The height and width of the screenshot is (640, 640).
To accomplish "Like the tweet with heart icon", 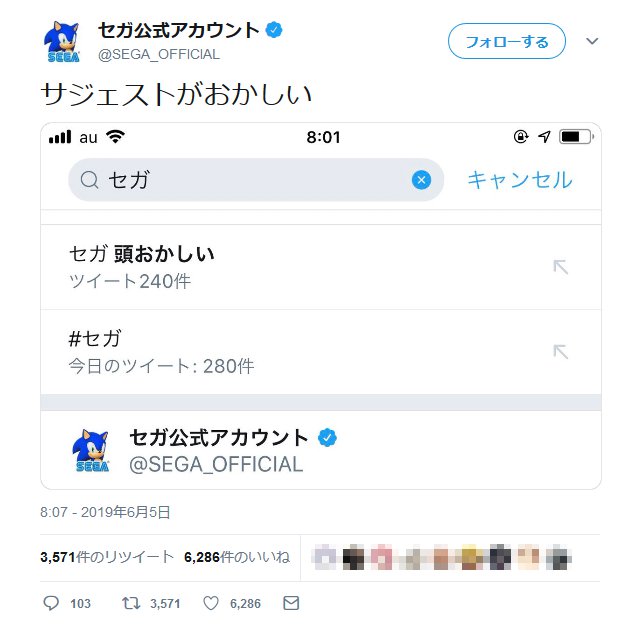I will point(211,604).
